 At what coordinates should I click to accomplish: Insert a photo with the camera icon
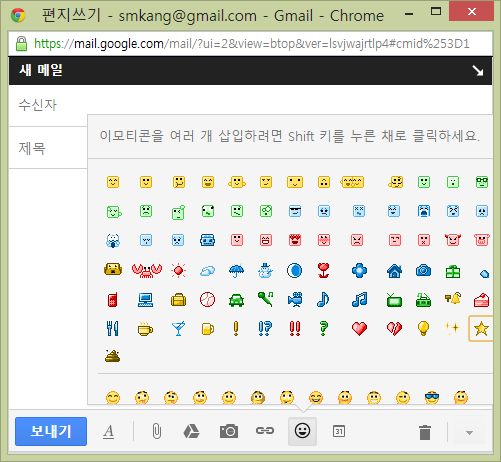click(x=229, y=431)
